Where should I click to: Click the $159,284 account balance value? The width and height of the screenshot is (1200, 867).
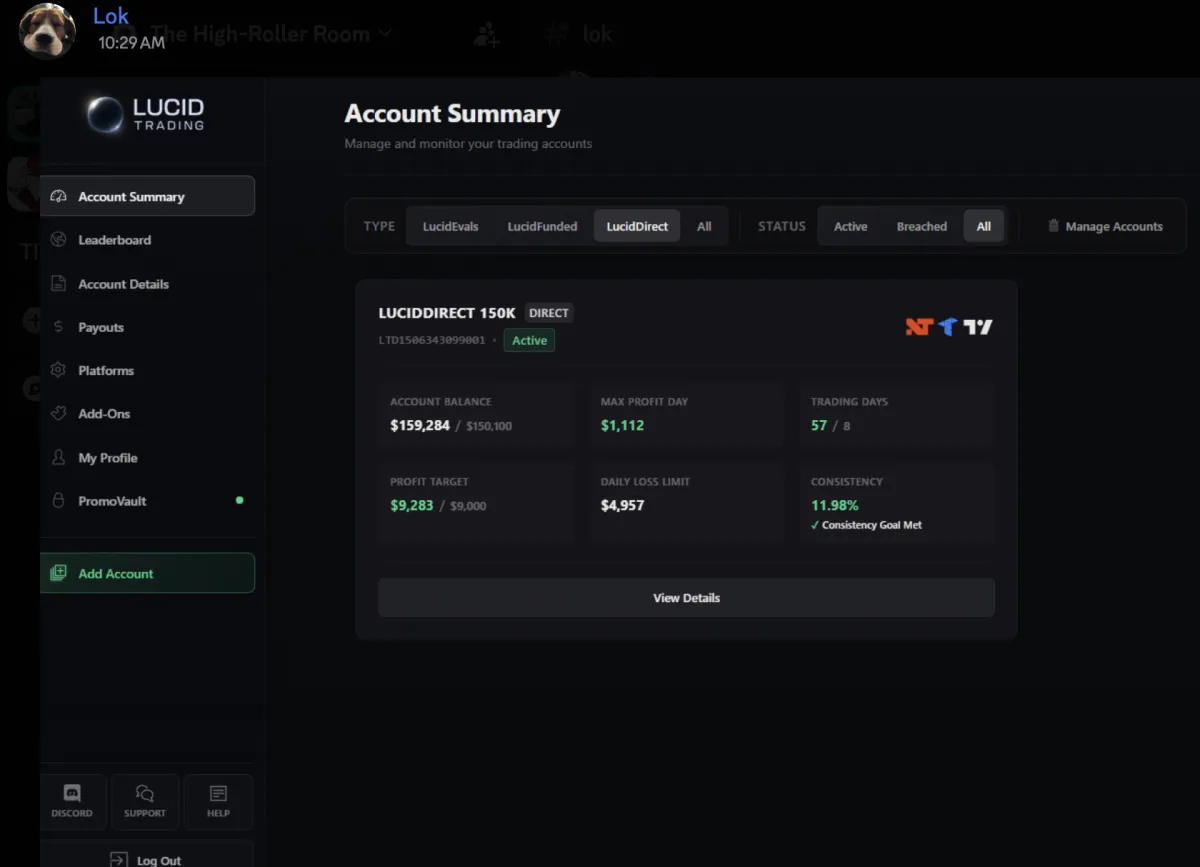click(420, 425)
